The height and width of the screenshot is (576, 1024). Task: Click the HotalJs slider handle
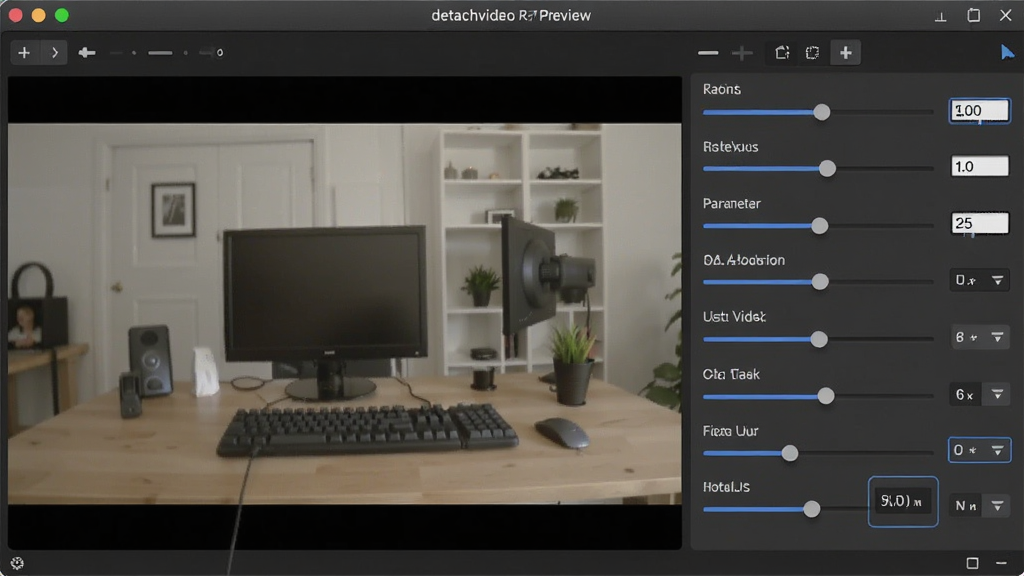(812, 509)
